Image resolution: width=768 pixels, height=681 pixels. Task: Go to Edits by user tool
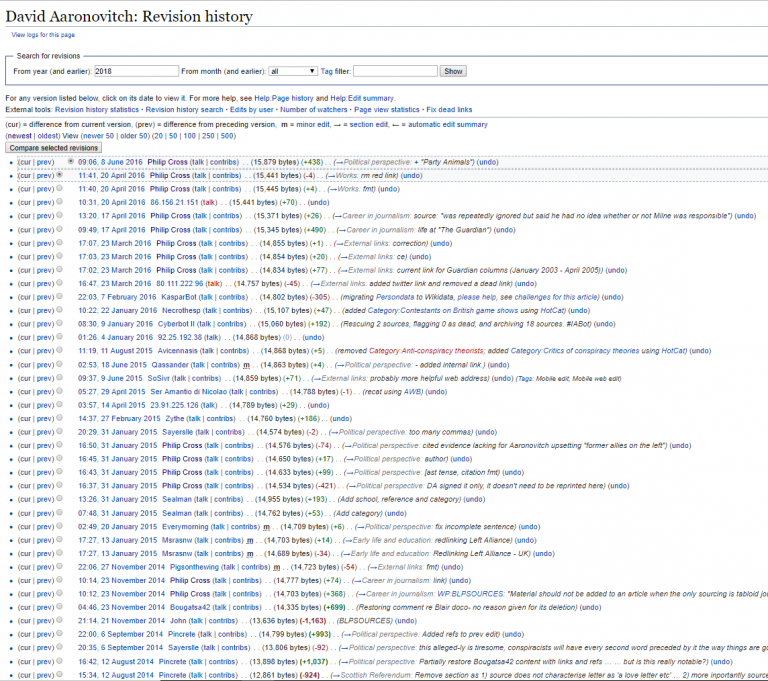point(243,109)
